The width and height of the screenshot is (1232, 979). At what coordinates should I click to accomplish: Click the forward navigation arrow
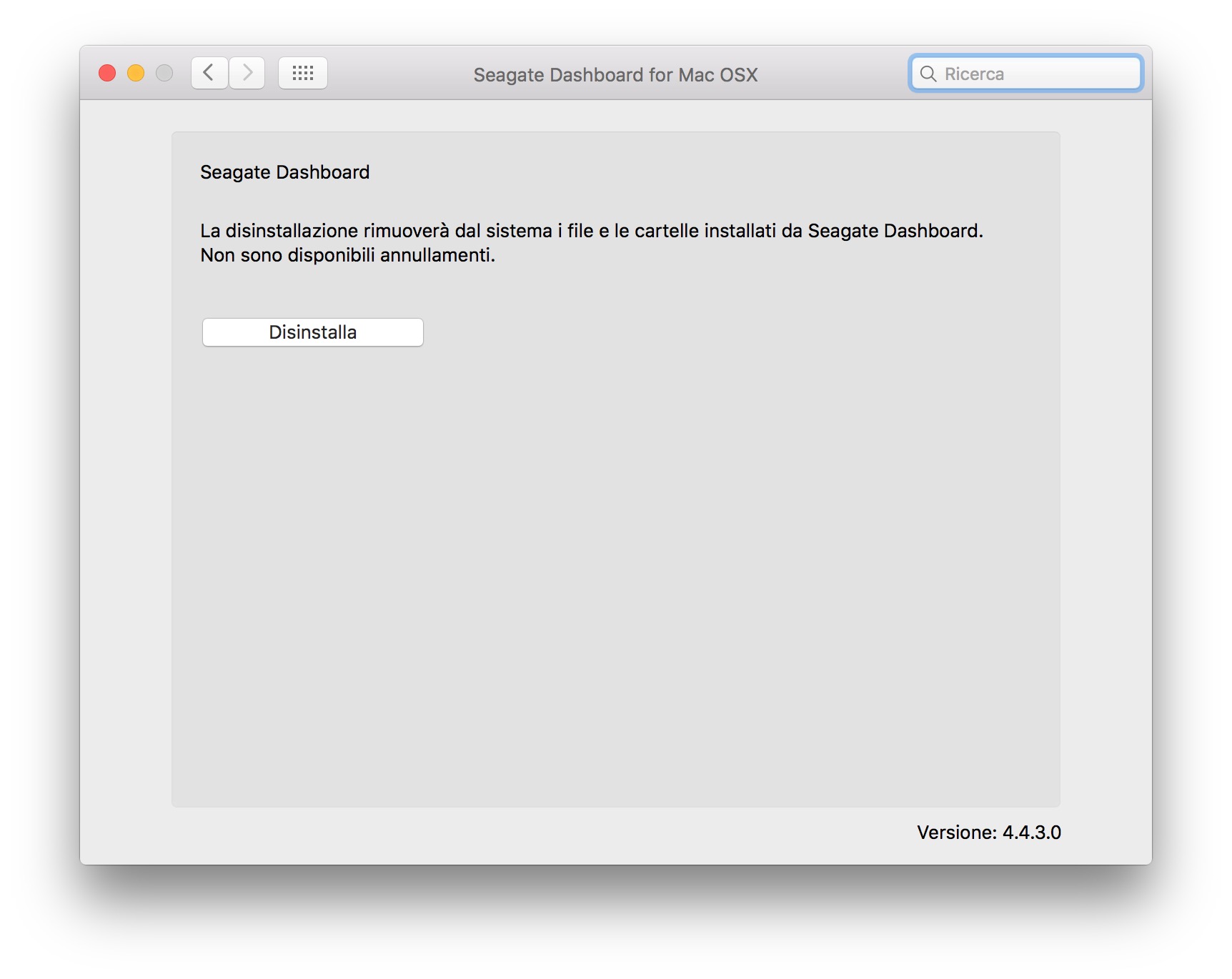247,73
